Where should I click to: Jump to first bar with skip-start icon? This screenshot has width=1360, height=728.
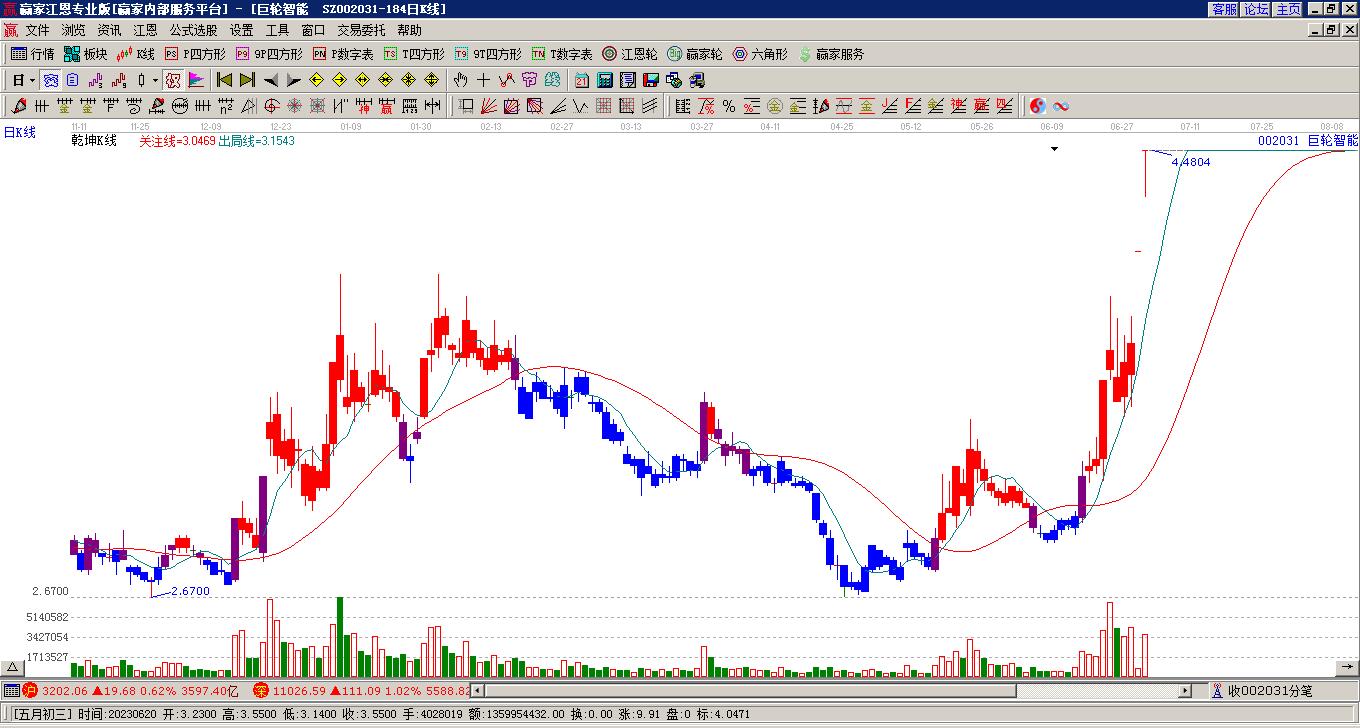coord(225,80)
